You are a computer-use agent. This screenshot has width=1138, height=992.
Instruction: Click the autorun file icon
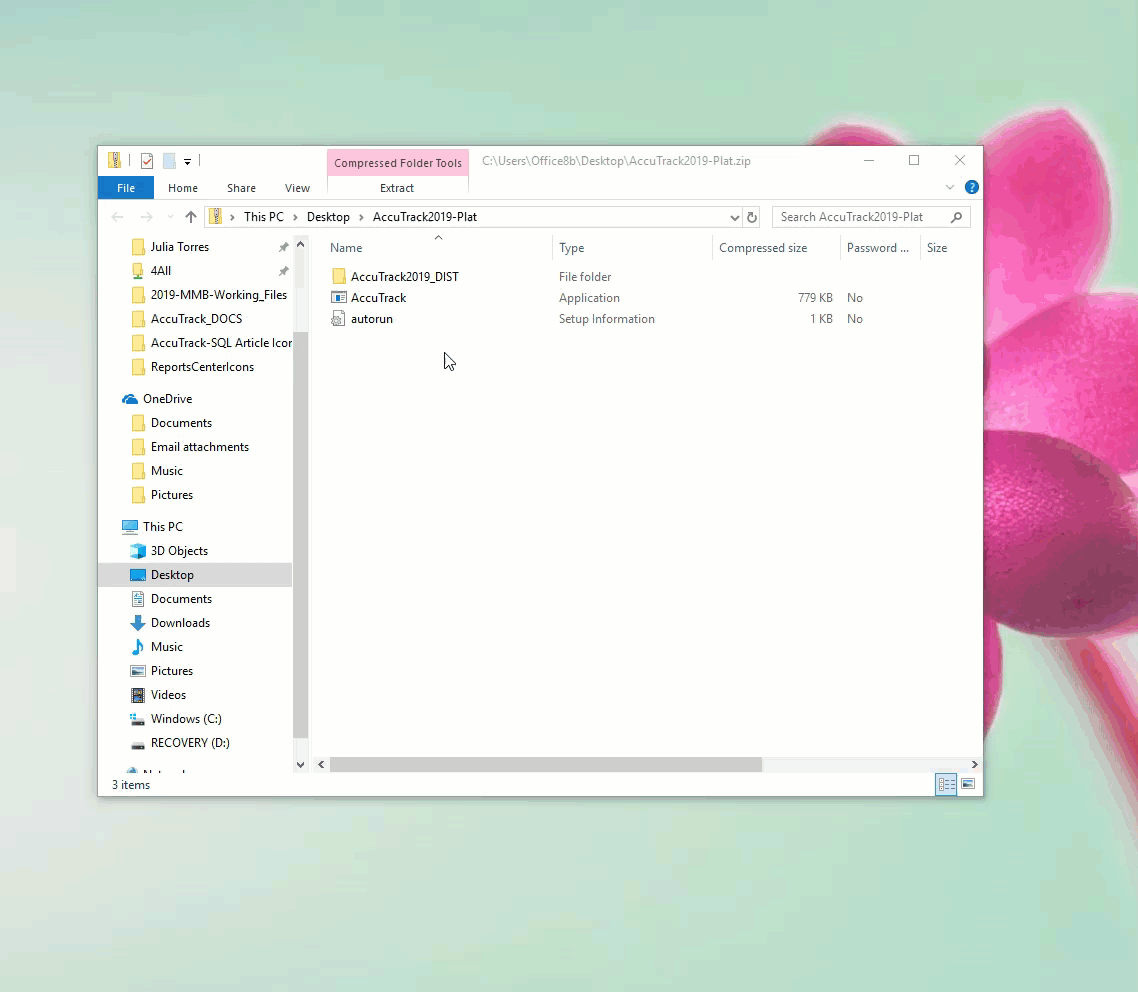[338, 319]
